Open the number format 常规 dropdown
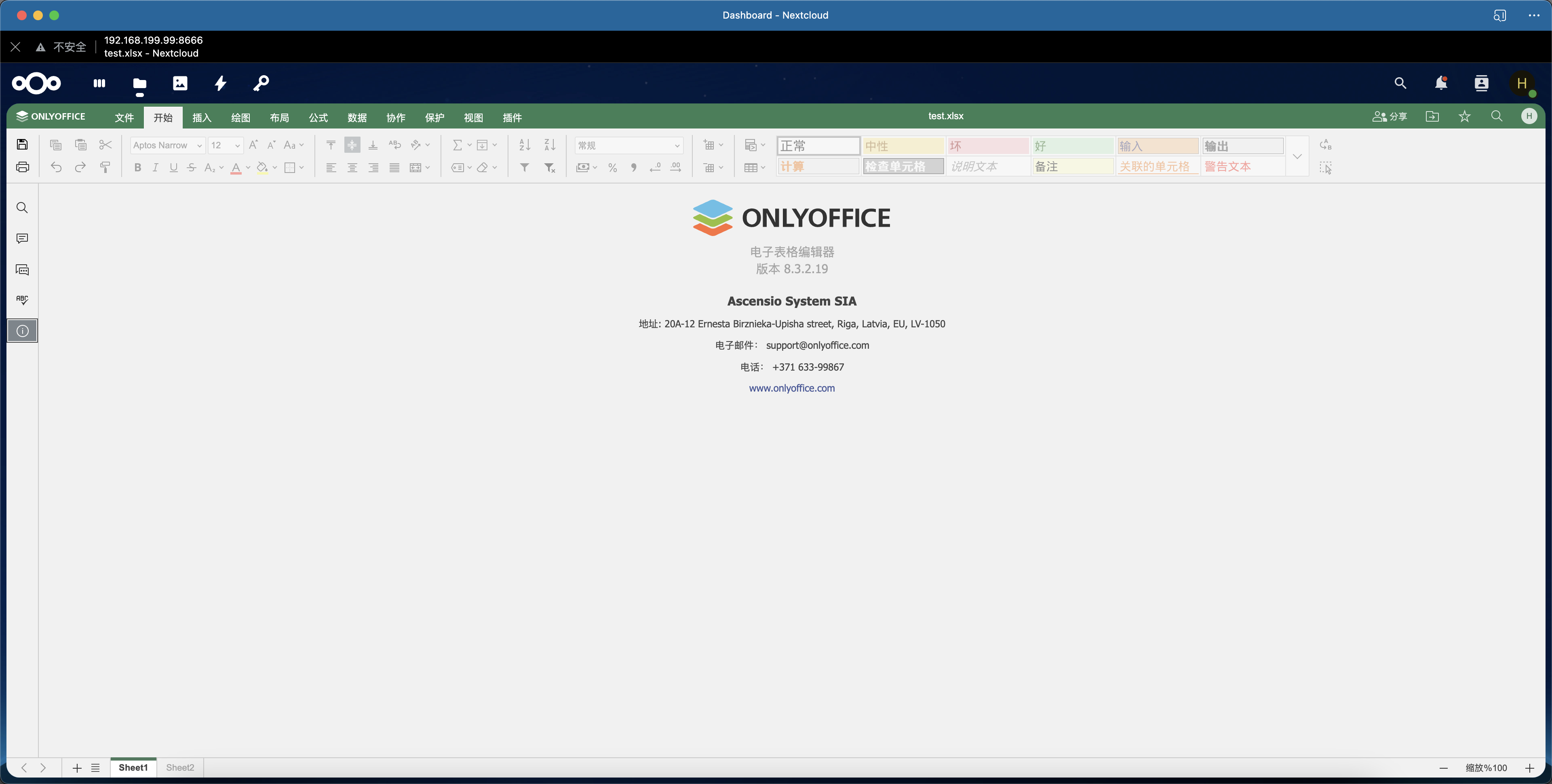This screenshot has height=784, width=1552. [629, 145]
